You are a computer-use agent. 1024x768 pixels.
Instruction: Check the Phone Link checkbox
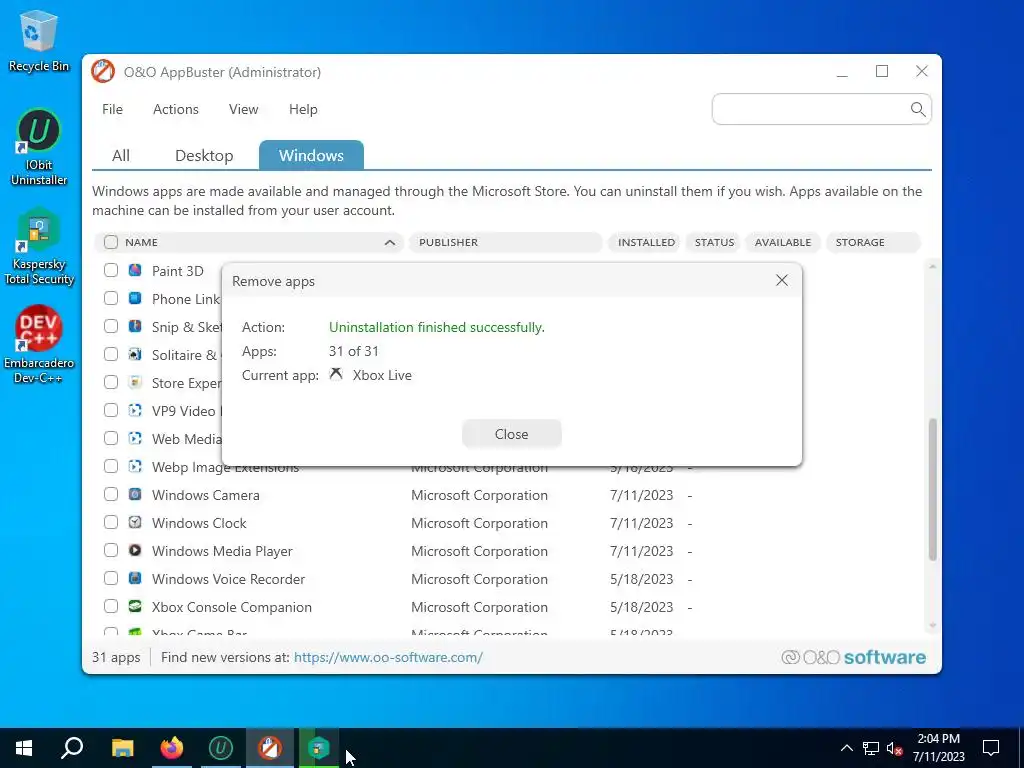pyautogui.click(x=111, y=298)
